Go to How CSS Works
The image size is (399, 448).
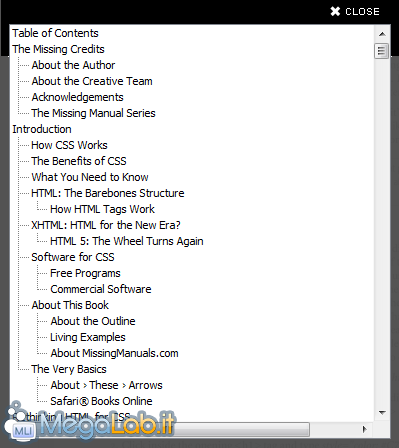point(69,145)
